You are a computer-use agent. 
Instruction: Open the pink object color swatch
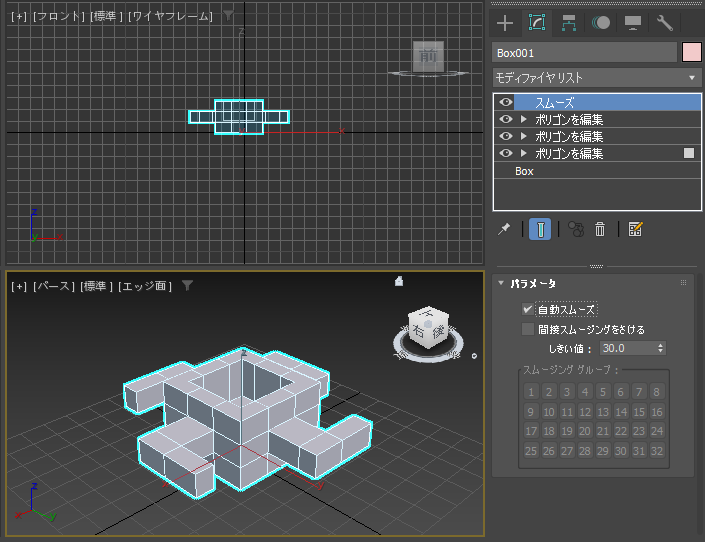click(692, 53)
